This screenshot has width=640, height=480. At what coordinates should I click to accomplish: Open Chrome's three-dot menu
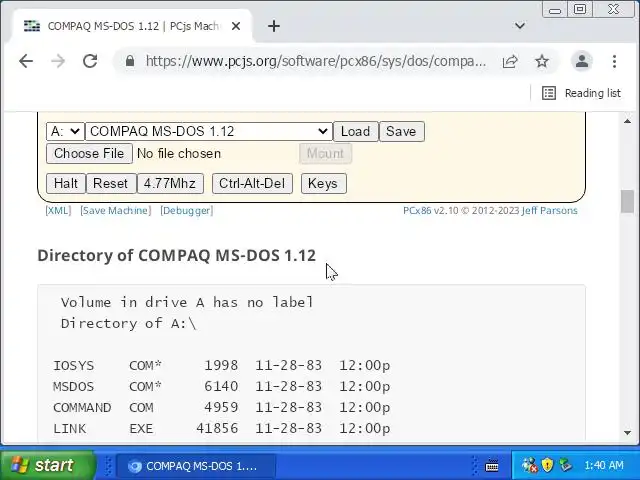coord(614,61)
